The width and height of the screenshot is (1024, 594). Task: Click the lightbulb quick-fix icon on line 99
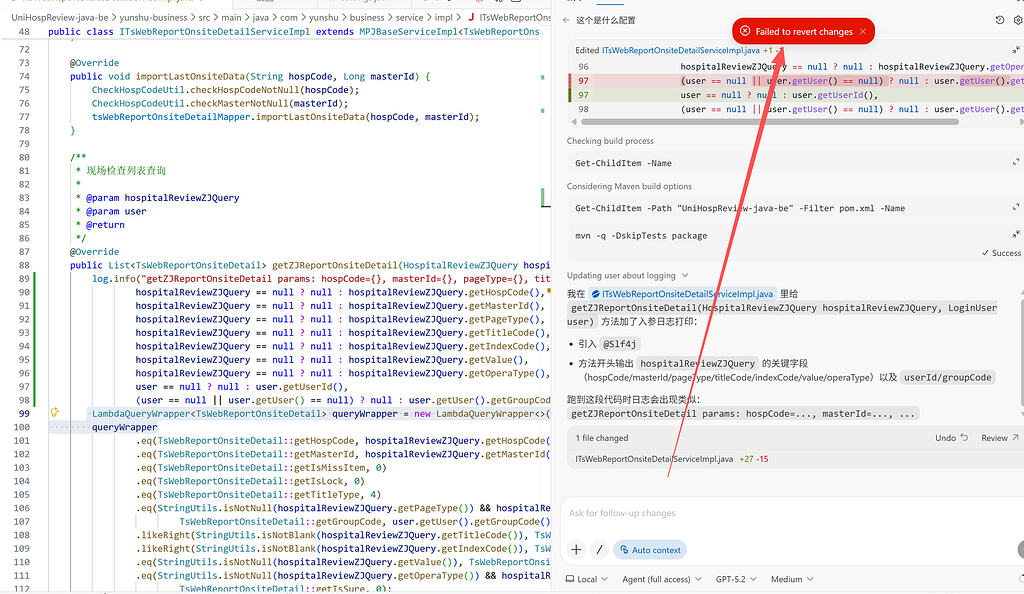(55, 413)
